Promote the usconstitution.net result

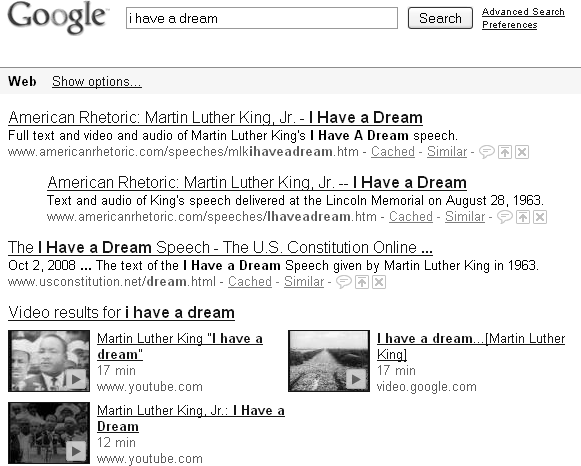point(362,282)
